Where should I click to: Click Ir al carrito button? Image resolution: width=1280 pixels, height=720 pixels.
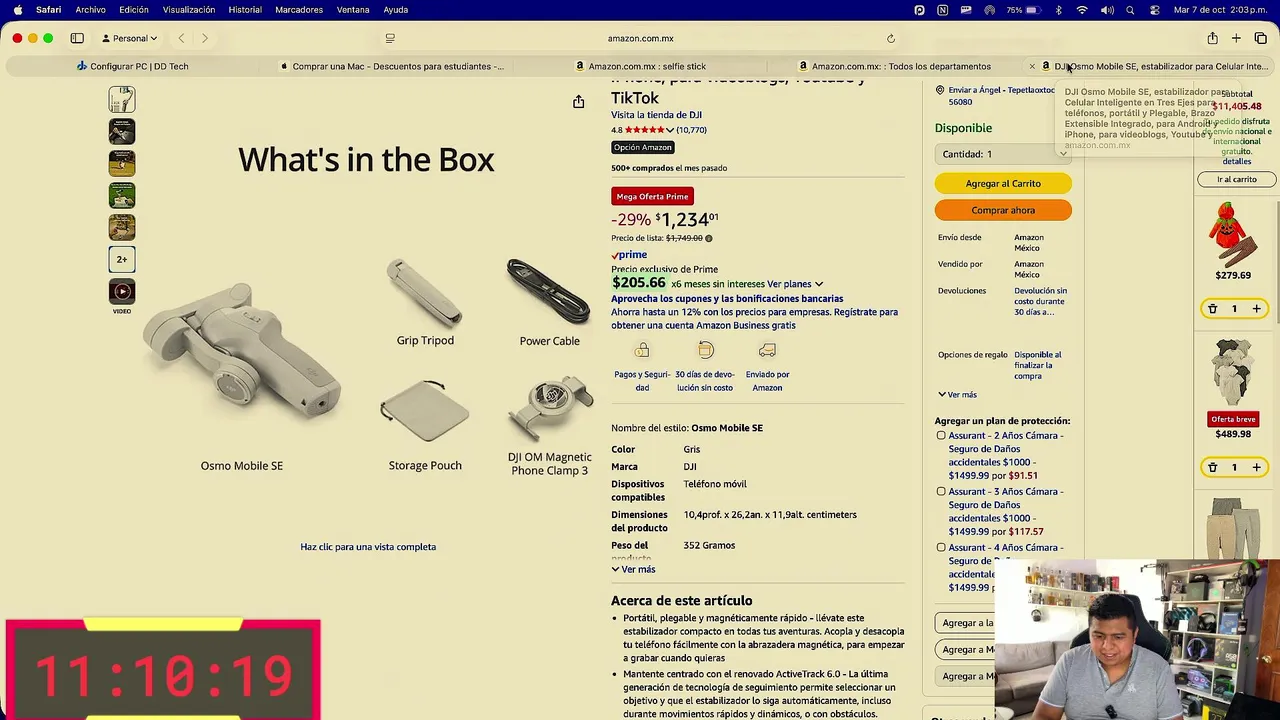pos(1237,179)
